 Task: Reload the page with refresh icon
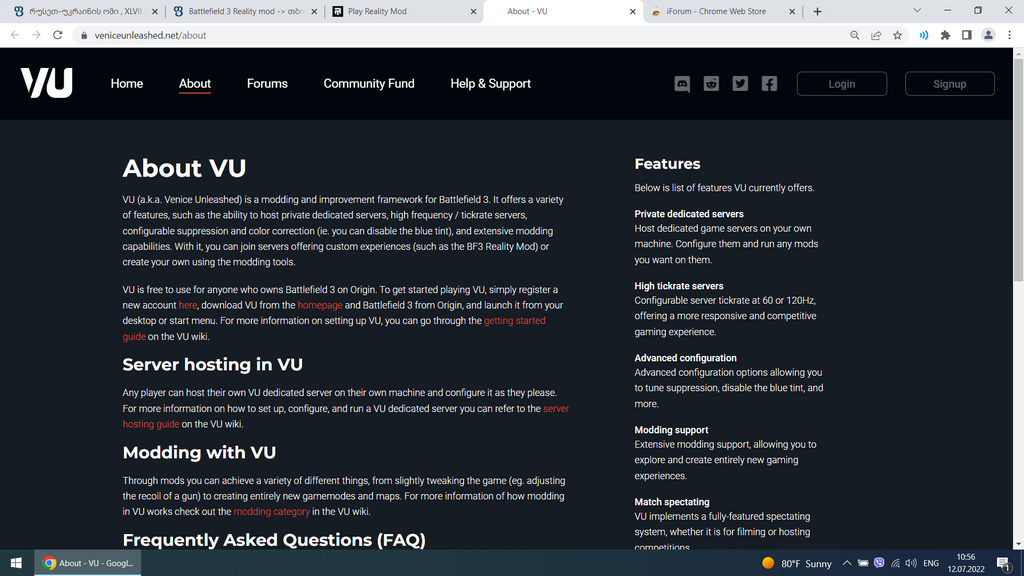pyautogui.click(x=58, y=35)
